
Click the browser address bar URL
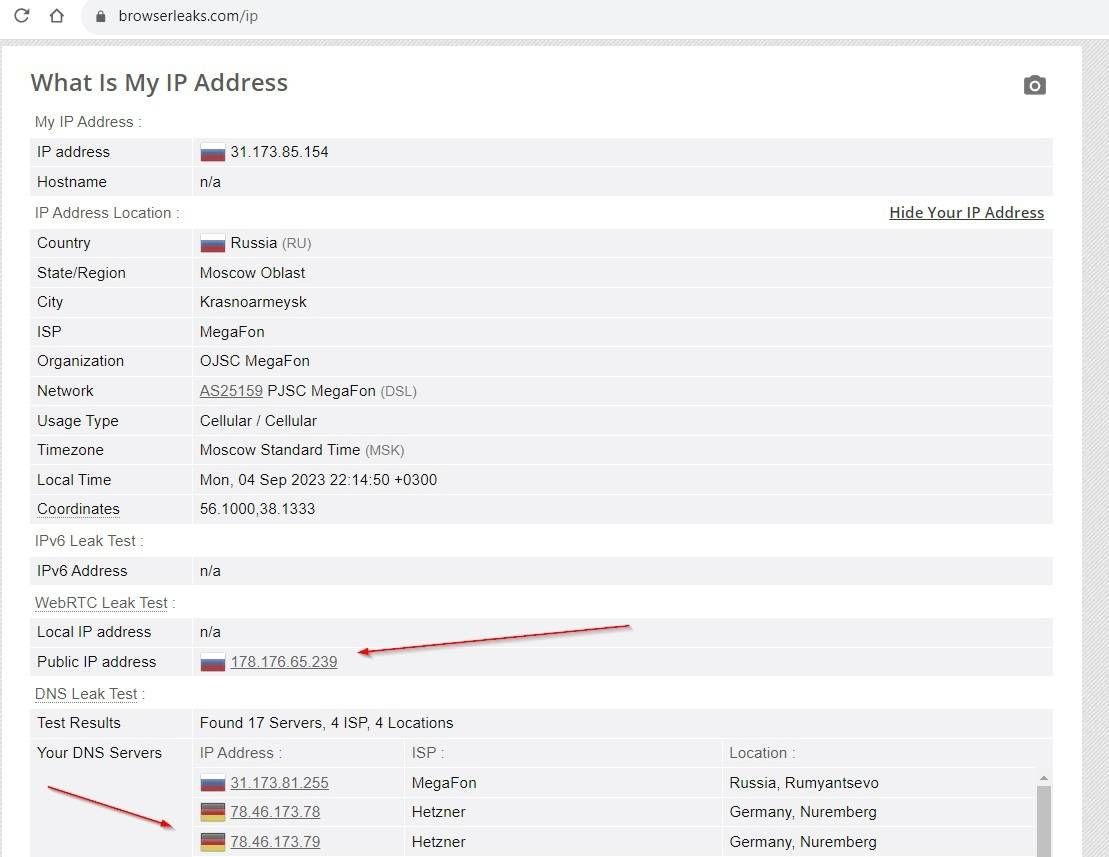point(188,16)
